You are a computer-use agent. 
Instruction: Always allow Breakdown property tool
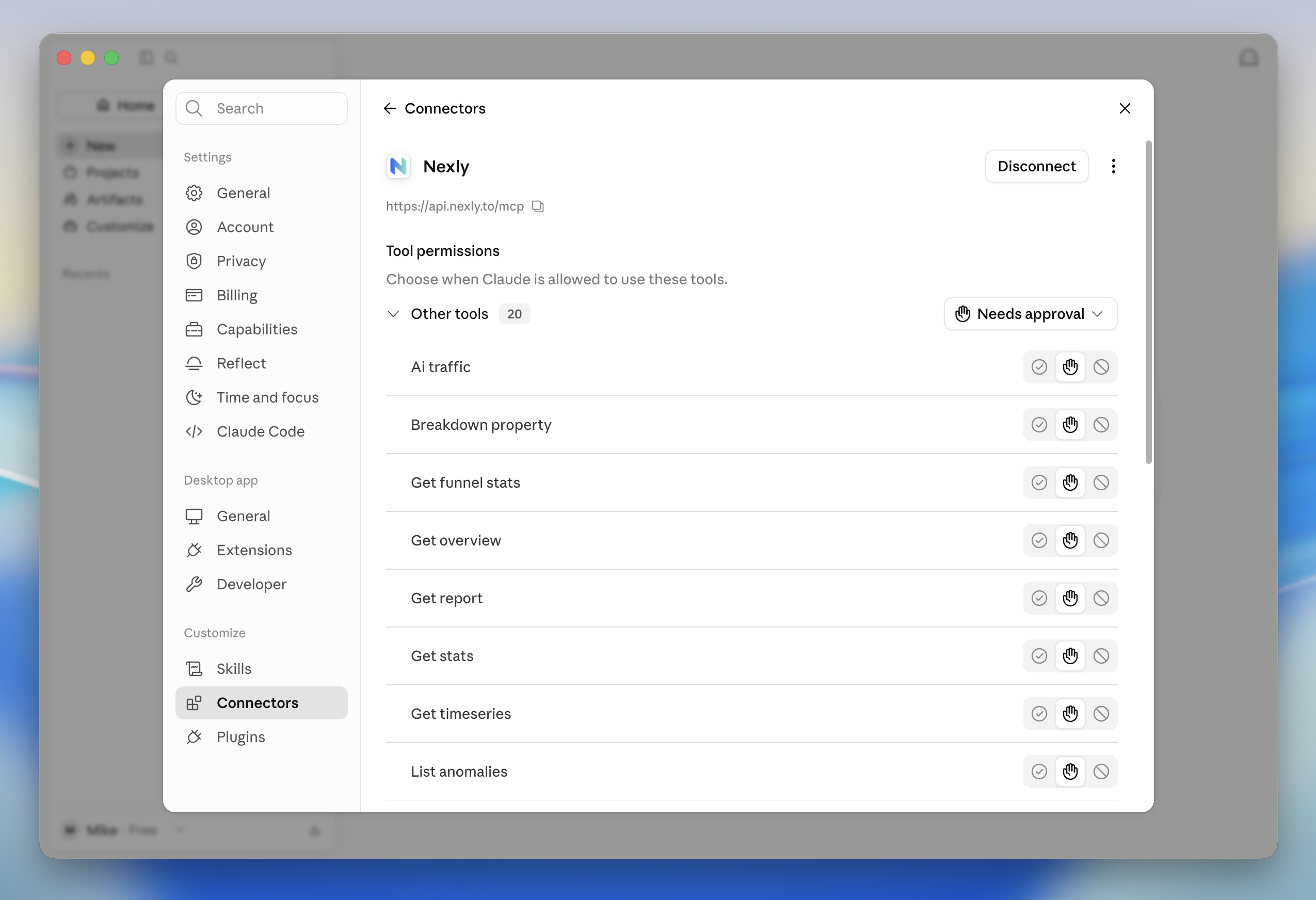(1039, 425)
